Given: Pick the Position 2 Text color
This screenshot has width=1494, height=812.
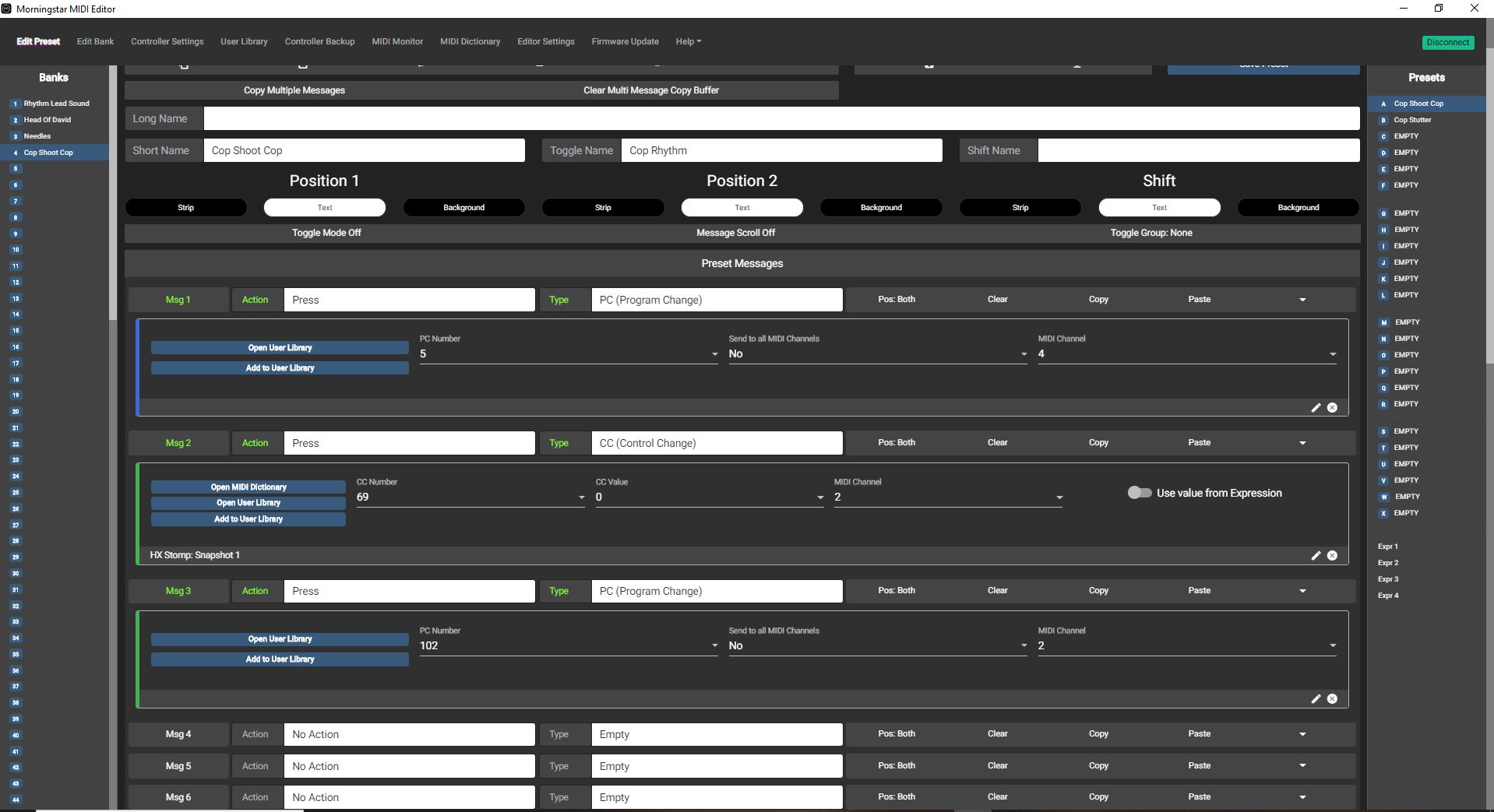Looking at the screenshot, I should [742, 208].
